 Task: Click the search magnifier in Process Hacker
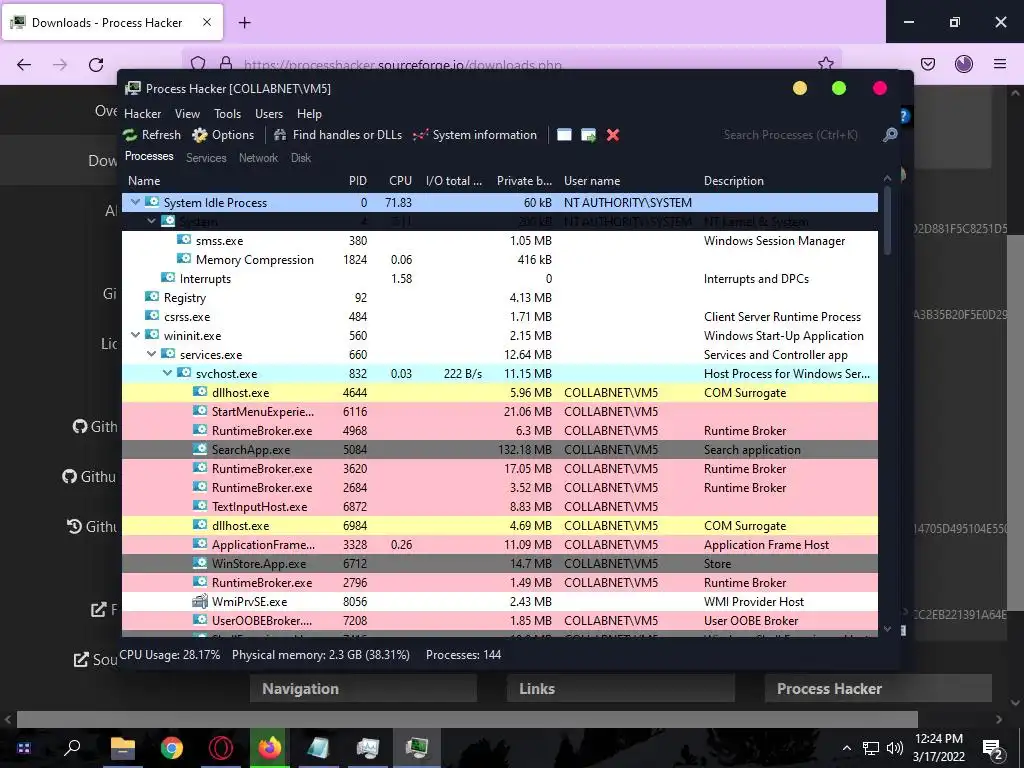(889, 135)
